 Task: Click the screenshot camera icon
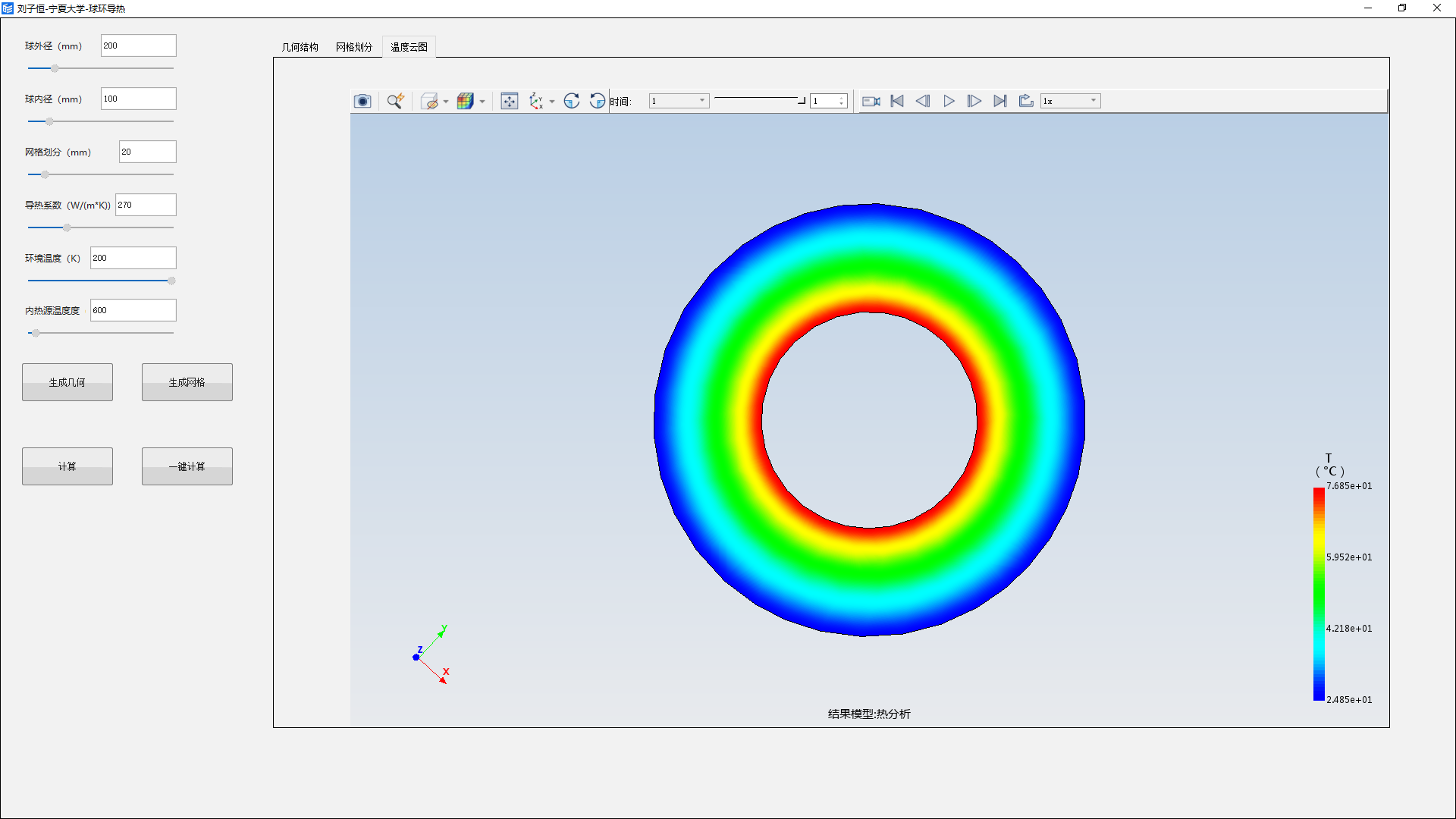[x=362, y=101]
